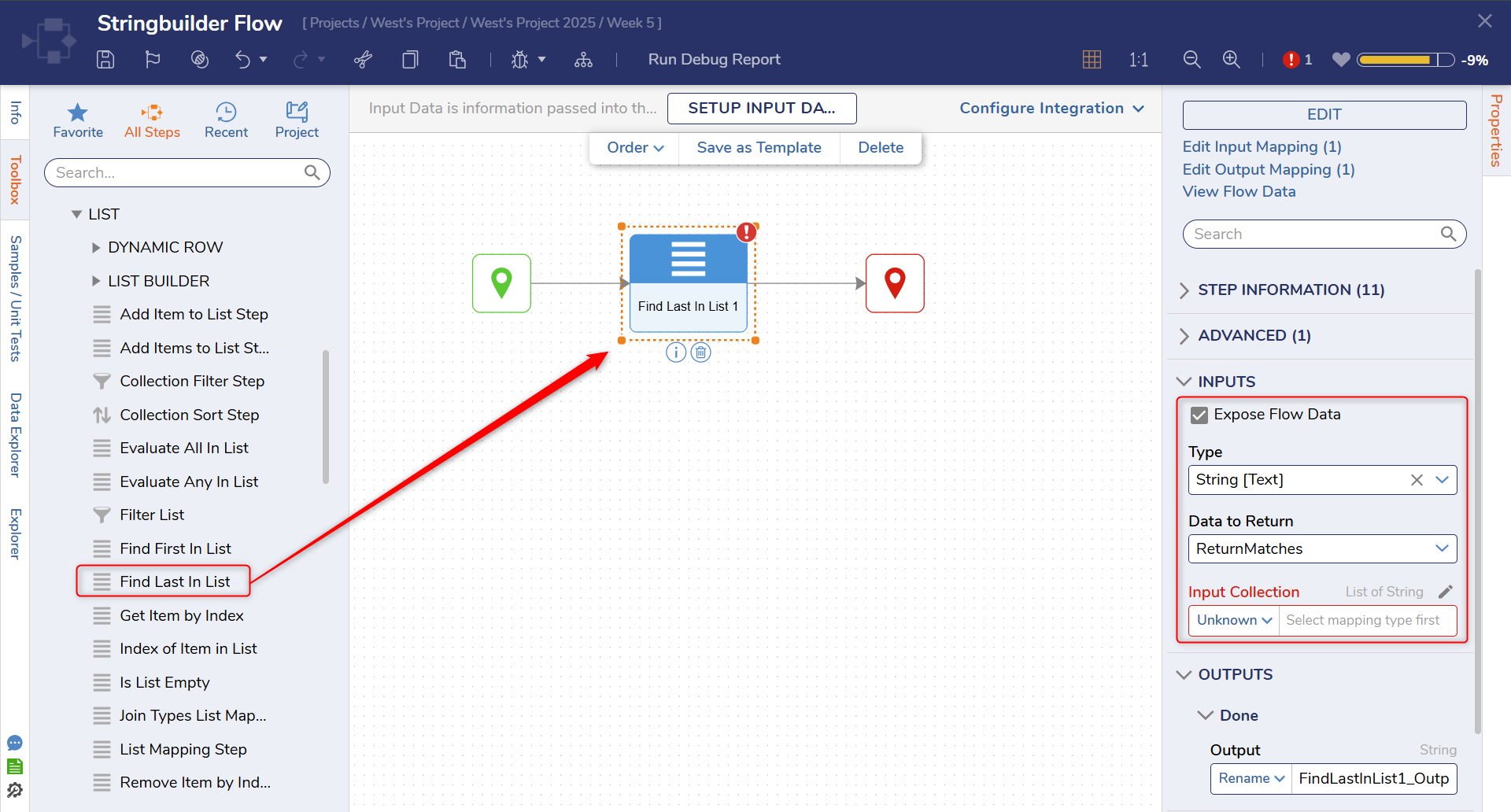Image resolution: width=1511 pixels, height=812 pixels.
Task: Expand the DYNAMIC ROW tree node
Action: (96, 248)
